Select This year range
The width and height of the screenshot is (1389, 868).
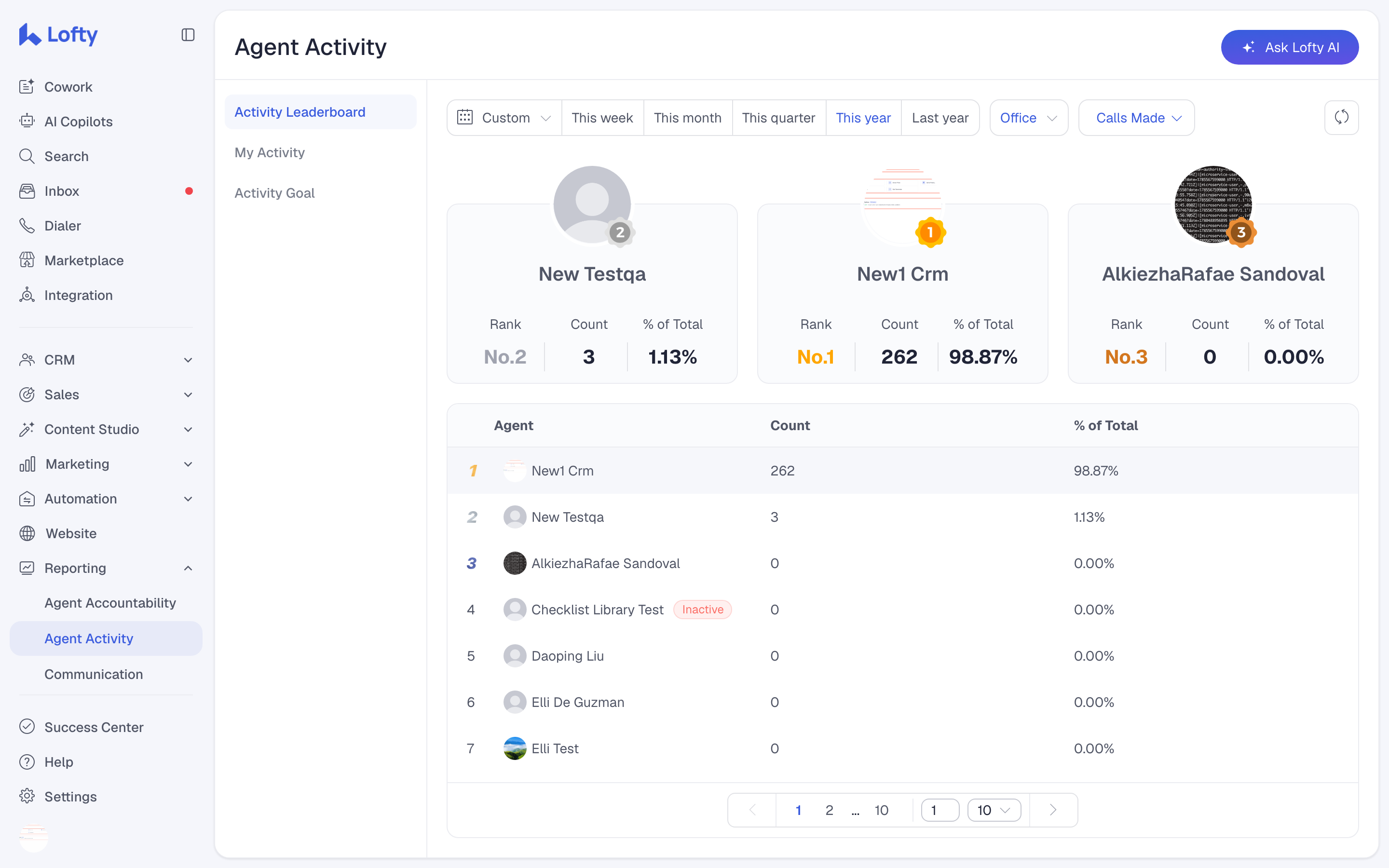point(863,118)
